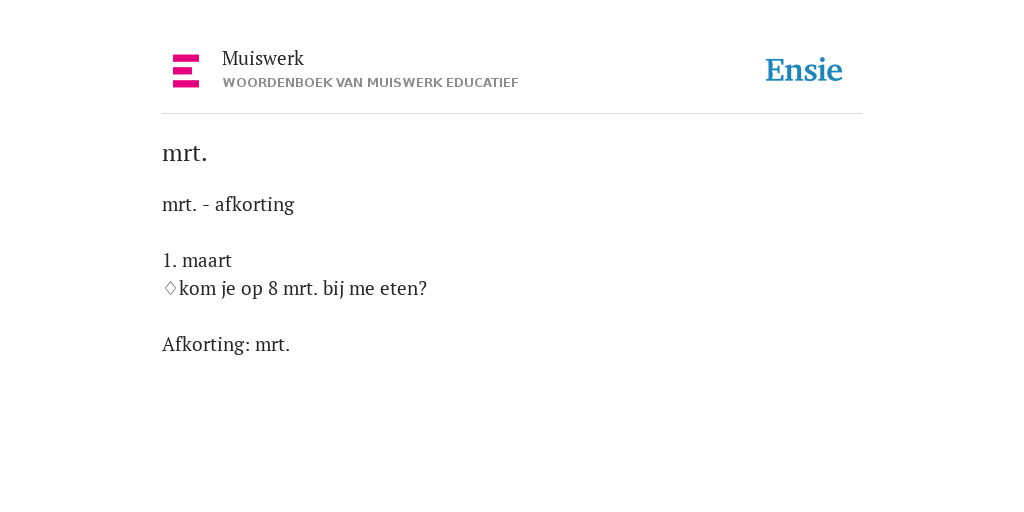The height and width of the screenshot is (512, 1024).
Task: Click the pink Muiswerk E logo icon
Action: [x=186, y=71]
